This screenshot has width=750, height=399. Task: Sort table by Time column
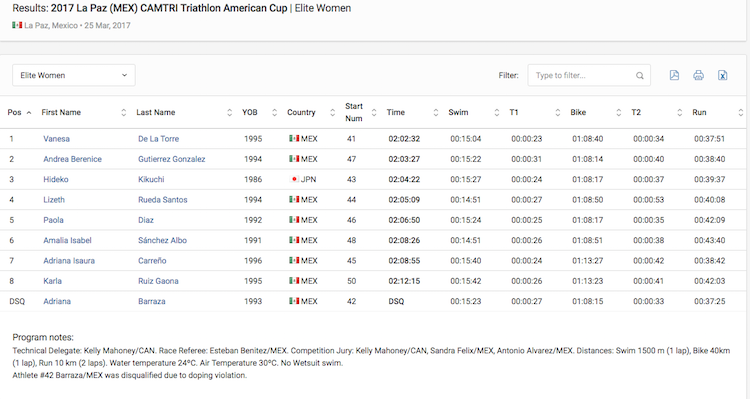[x=412, y=112]
